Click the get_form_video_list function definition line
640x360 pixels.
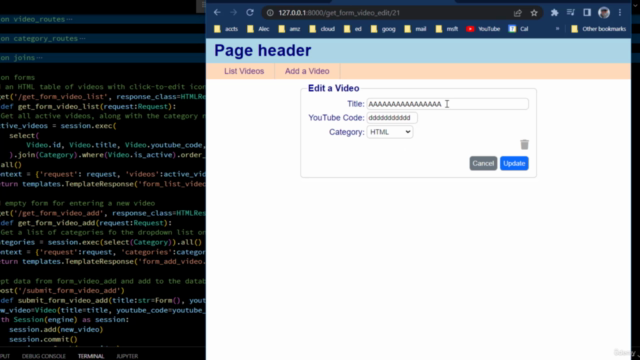pos(88,107)
